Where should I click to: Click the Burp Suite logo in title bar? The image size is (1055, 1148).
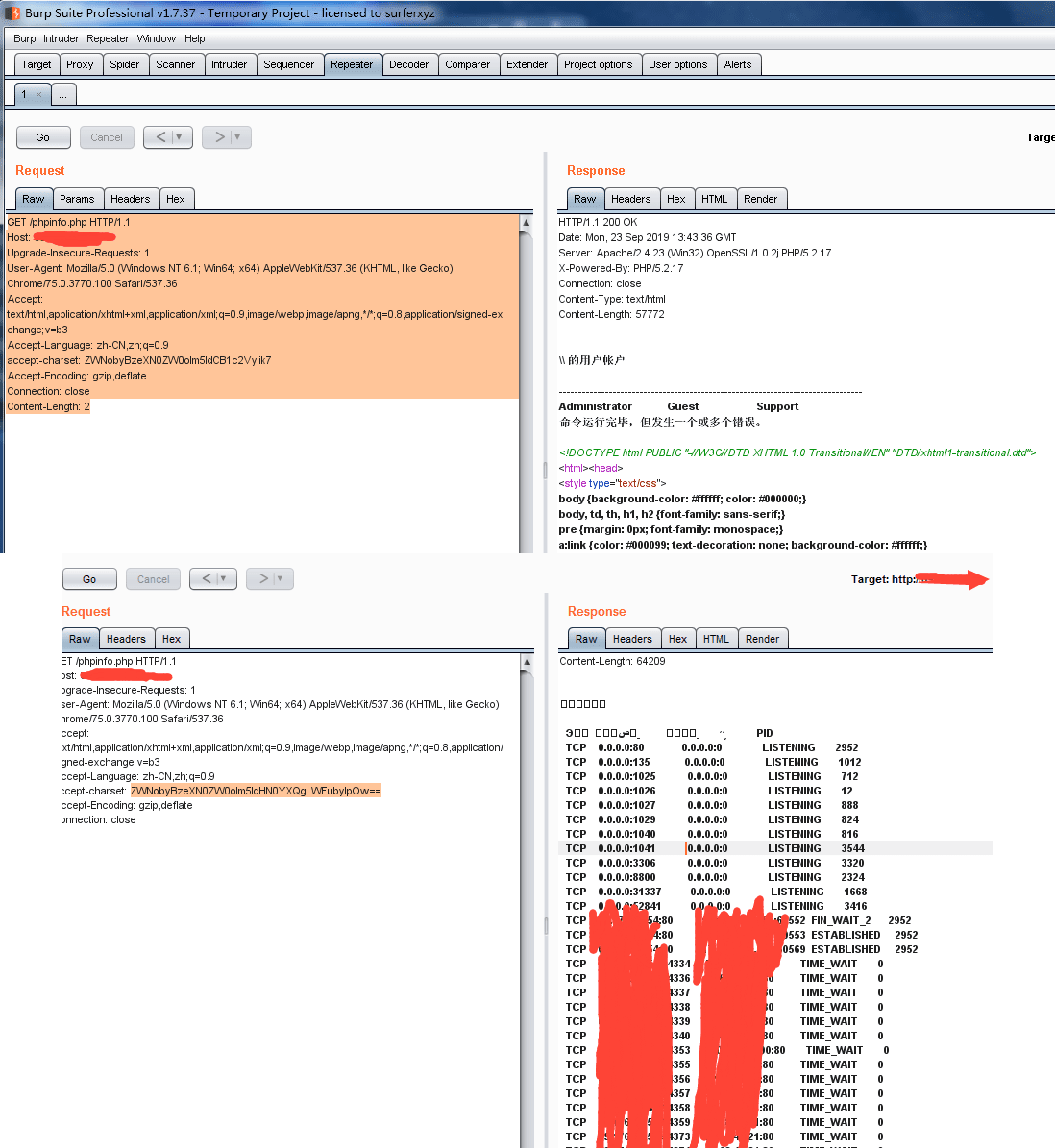click(x=12, y=13)
